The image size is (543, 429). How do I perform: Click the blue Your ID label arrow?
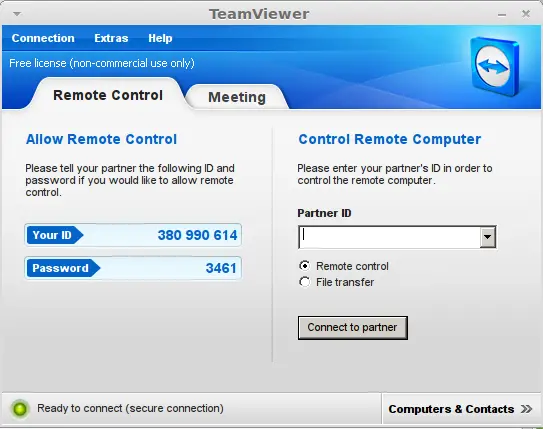pos(55,235)
